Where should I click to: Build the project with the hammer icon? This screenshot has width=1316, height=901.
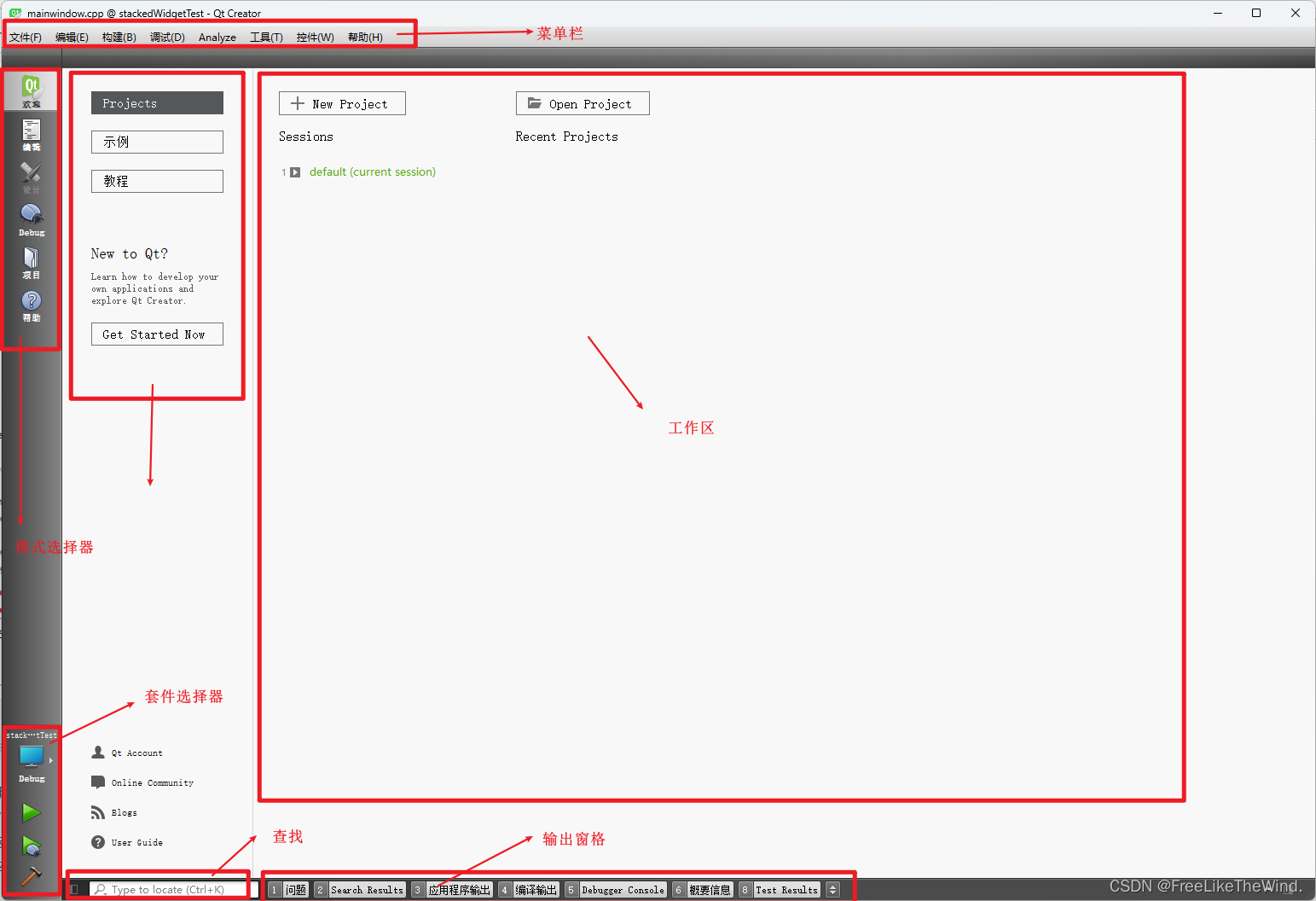[x=31, y=876]
